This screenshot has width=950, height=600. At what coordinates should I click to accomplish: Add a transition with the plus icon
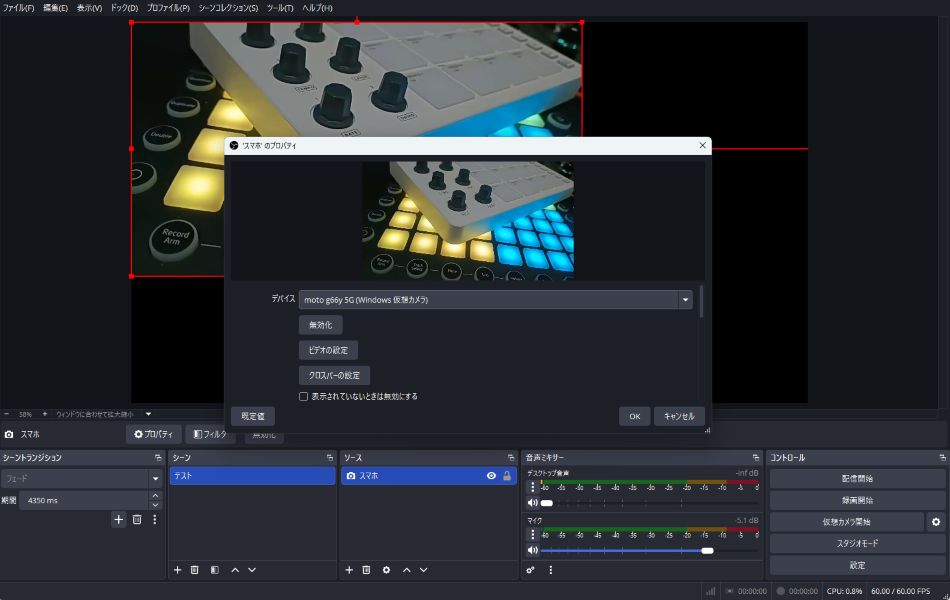pyautogui.click(x=118, y=519)
